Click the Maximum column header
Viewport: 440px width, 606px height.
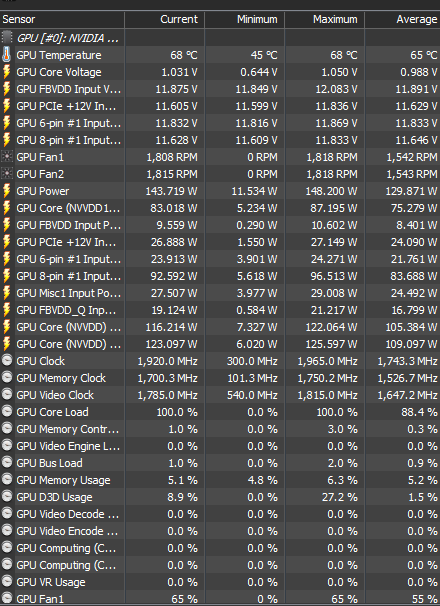[x=325, y=19]
